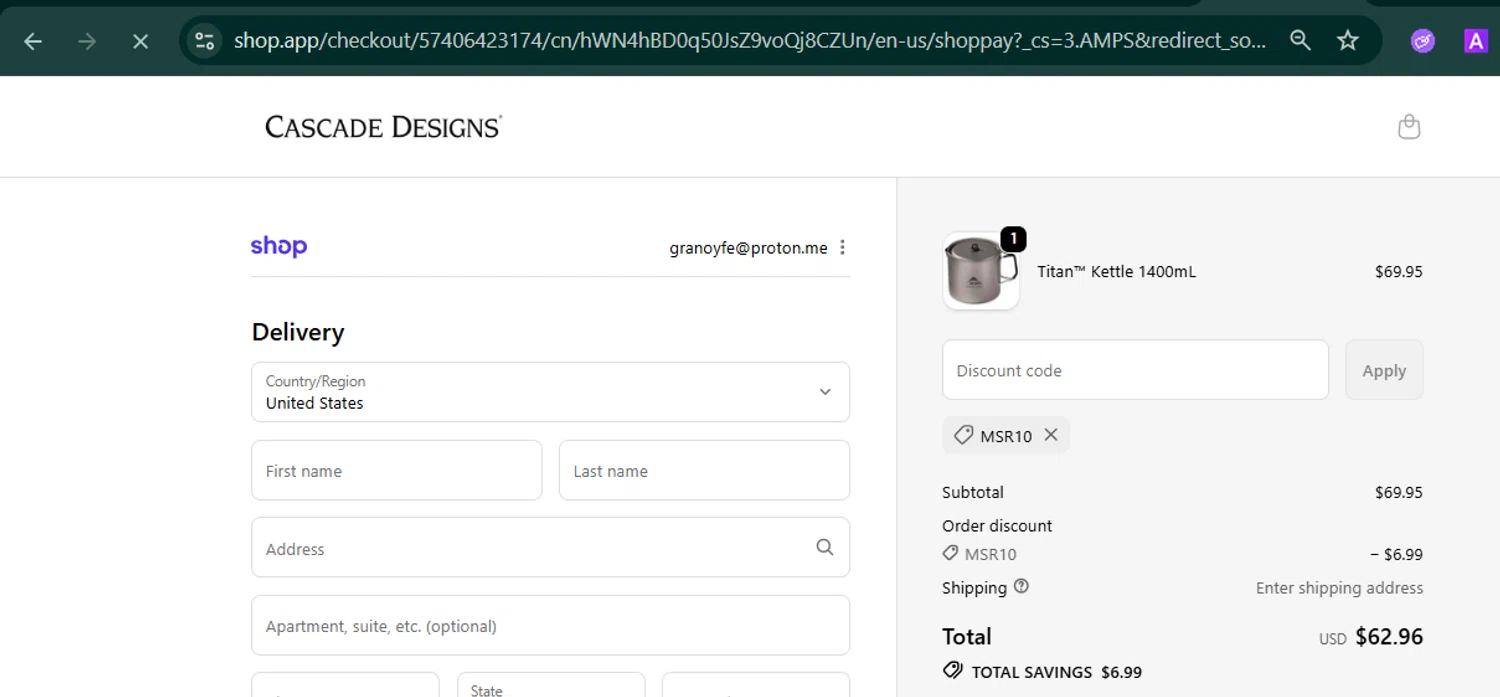The height and width of the screenshot is (697, 1500).
Task: Click the quantity badge on the kettle
Action: pyautogui.click(x=1013, y=239)
